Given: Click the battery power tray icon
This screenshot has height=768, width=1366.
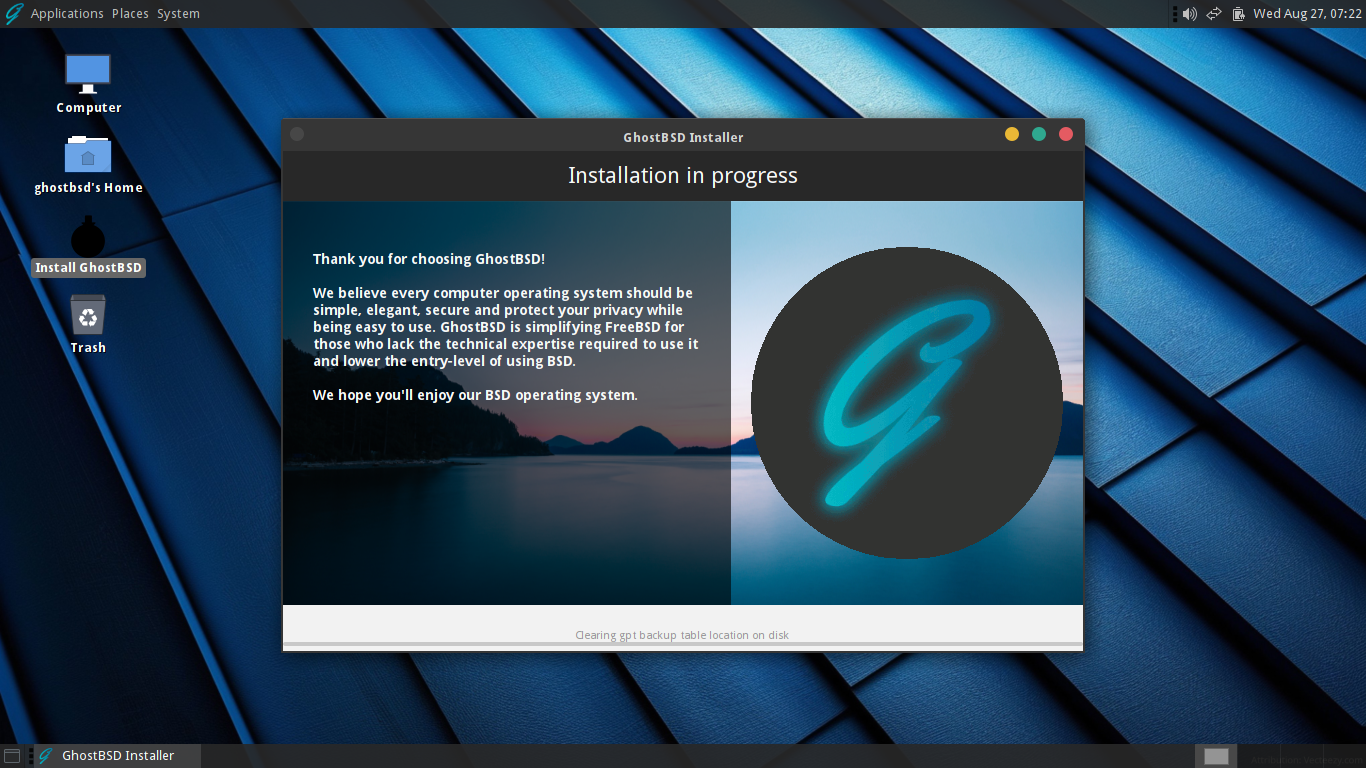Looking at the screenshot, I should coord(1239,14).
